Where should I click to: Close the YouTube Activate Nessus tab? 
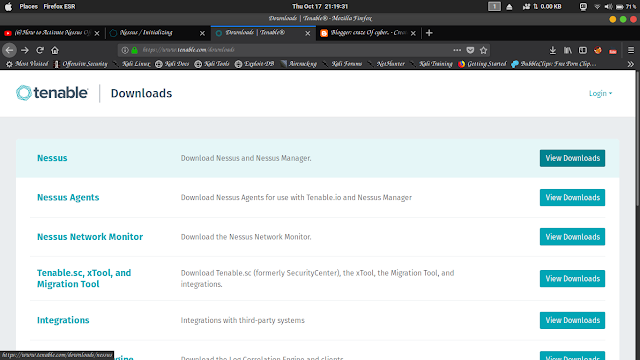click(x=97, y=33)
